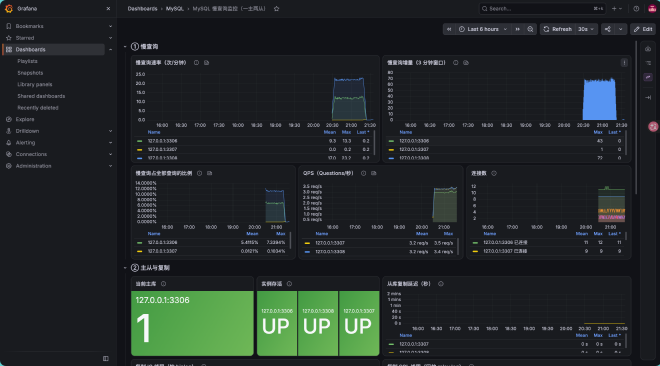
Task: Click green color swatch for 3306 in 慢查询速率 legend
Action: click(x=139, y=141)
